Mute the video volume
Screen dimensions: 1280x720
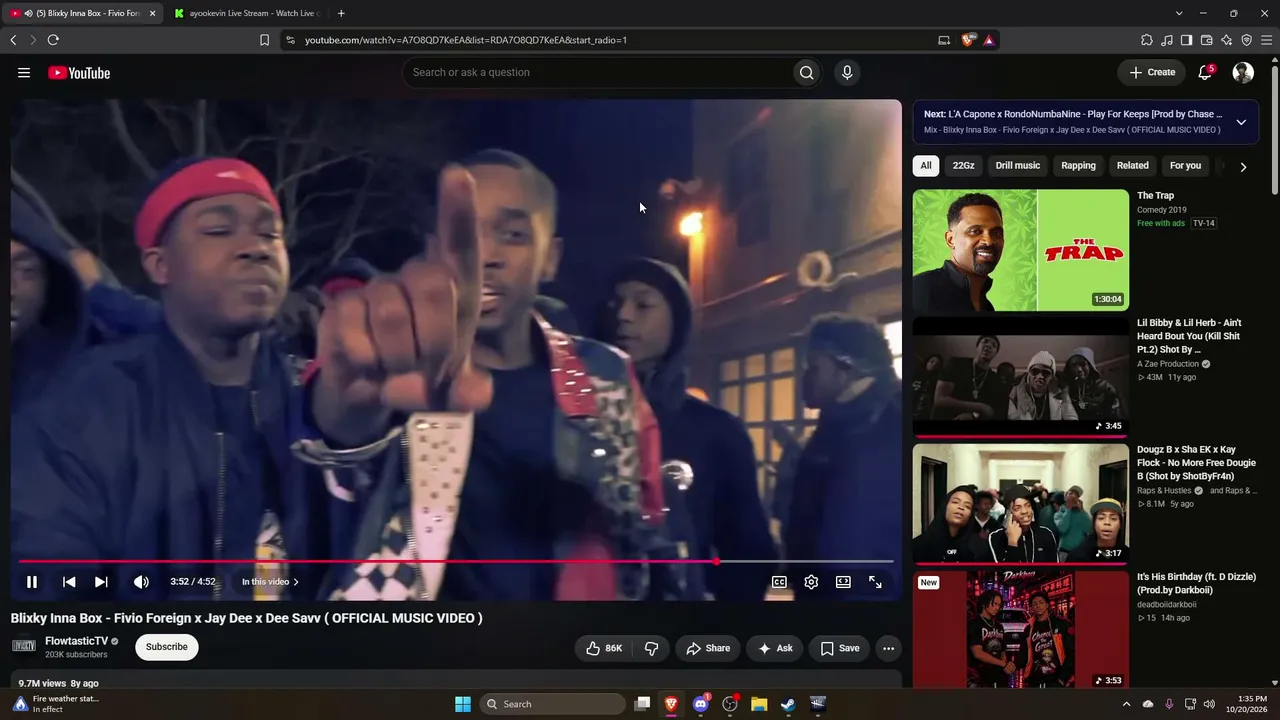(x=141, y=582)
